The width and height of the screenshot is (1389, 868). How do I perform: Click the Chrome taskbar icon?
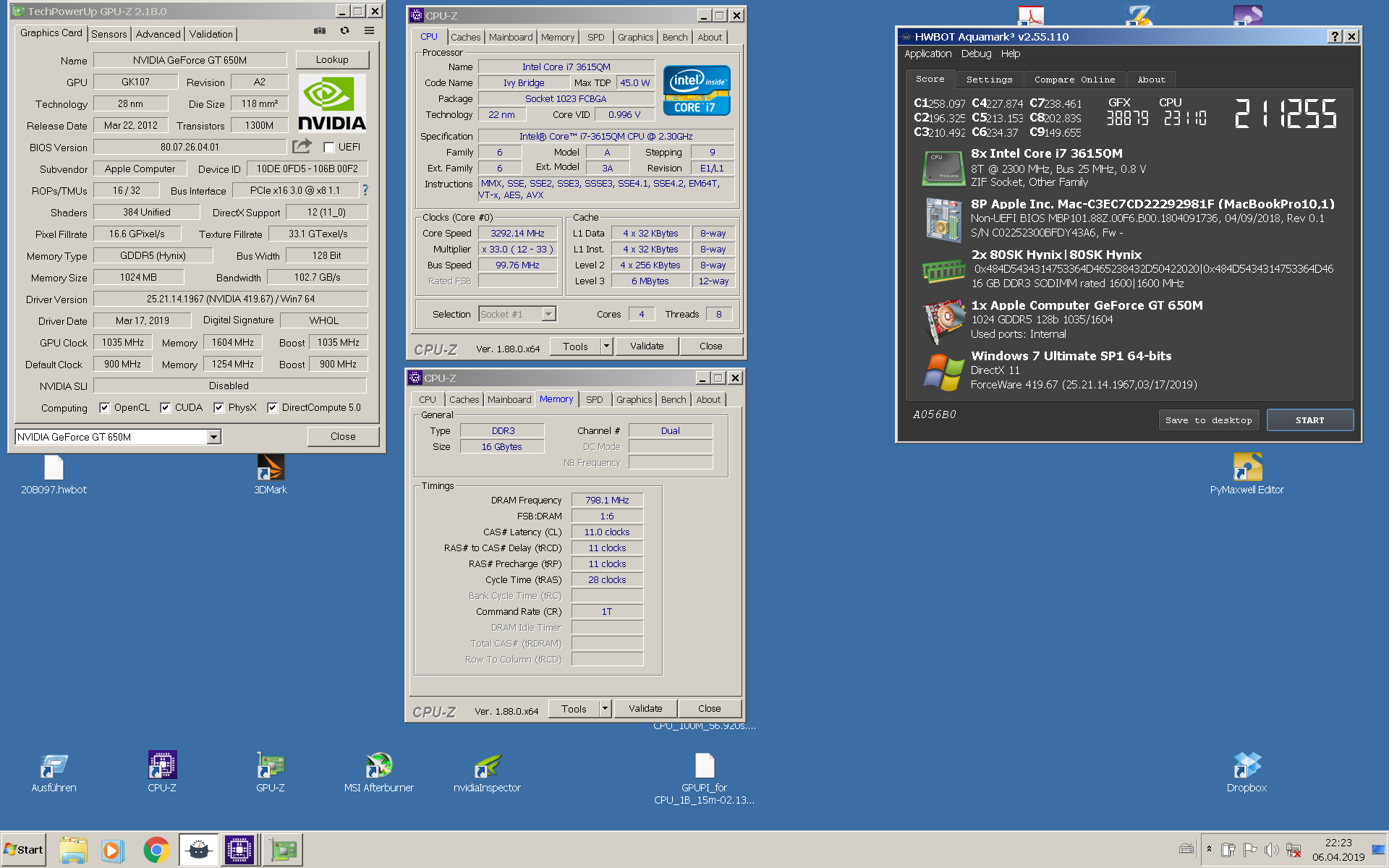pyautogui.click(x=156, y=850)
